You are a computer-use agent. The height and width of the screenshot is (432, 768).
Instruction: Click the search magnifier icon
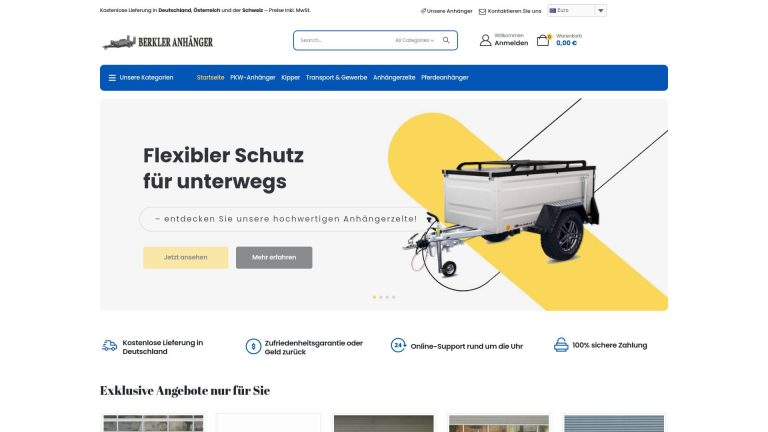446,40
